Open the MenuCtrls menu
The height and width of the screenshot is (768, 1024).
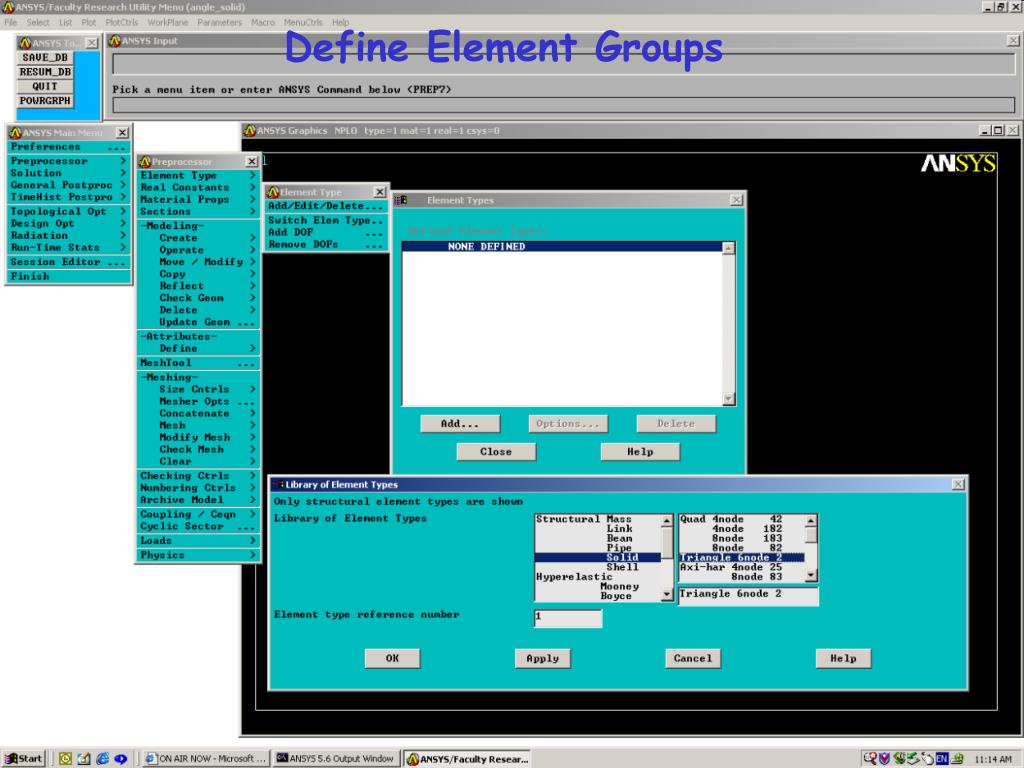tap(303, 22)
